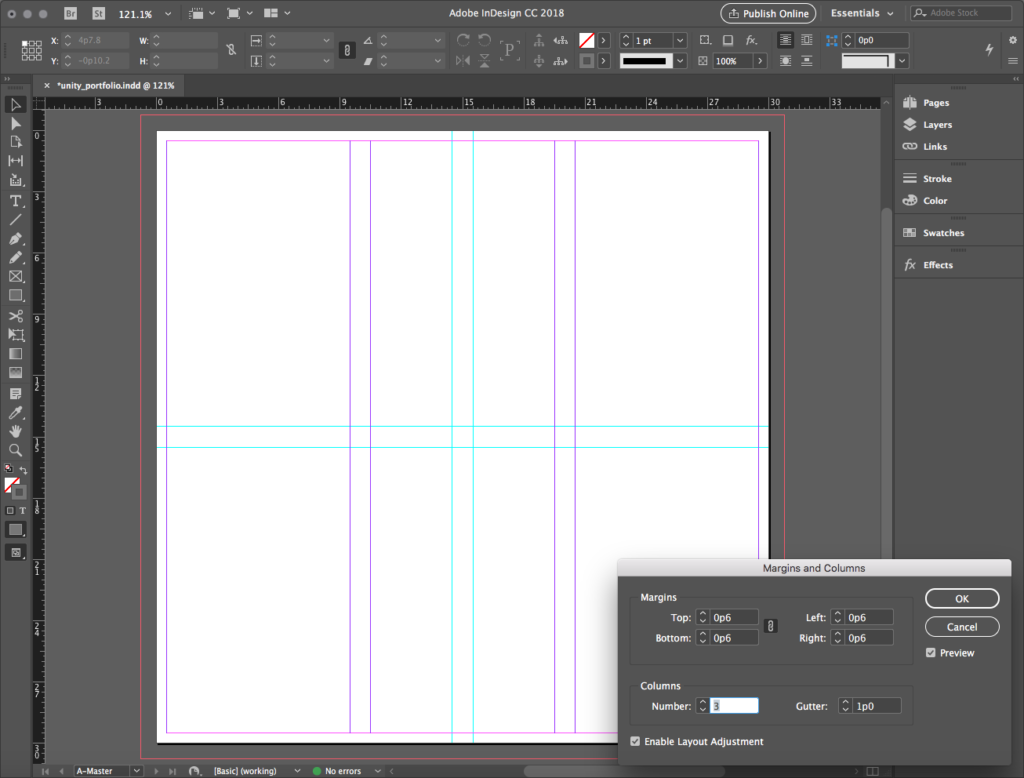The image size is (1024, 778).
Task: Activate the Hand tool
Action: click(16, 431)
